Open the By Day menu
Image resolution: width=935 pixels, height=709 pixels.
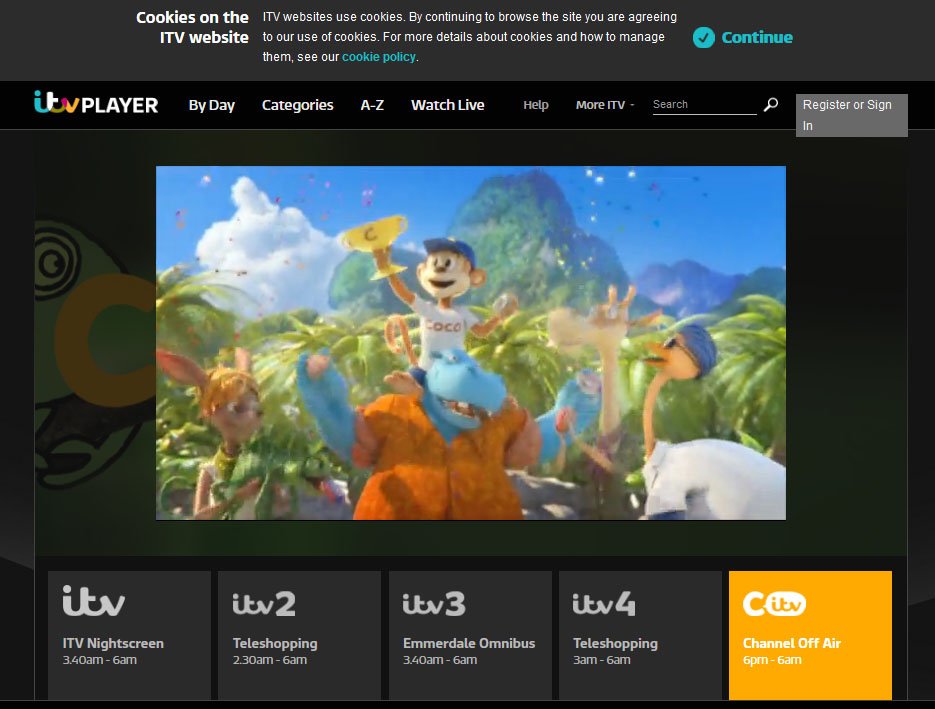[212, 105]
